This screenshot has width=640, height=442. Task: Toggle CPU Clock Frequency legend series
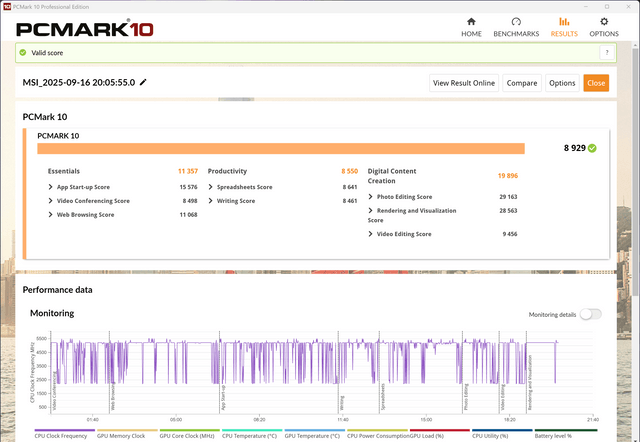(x=64, y=434)
